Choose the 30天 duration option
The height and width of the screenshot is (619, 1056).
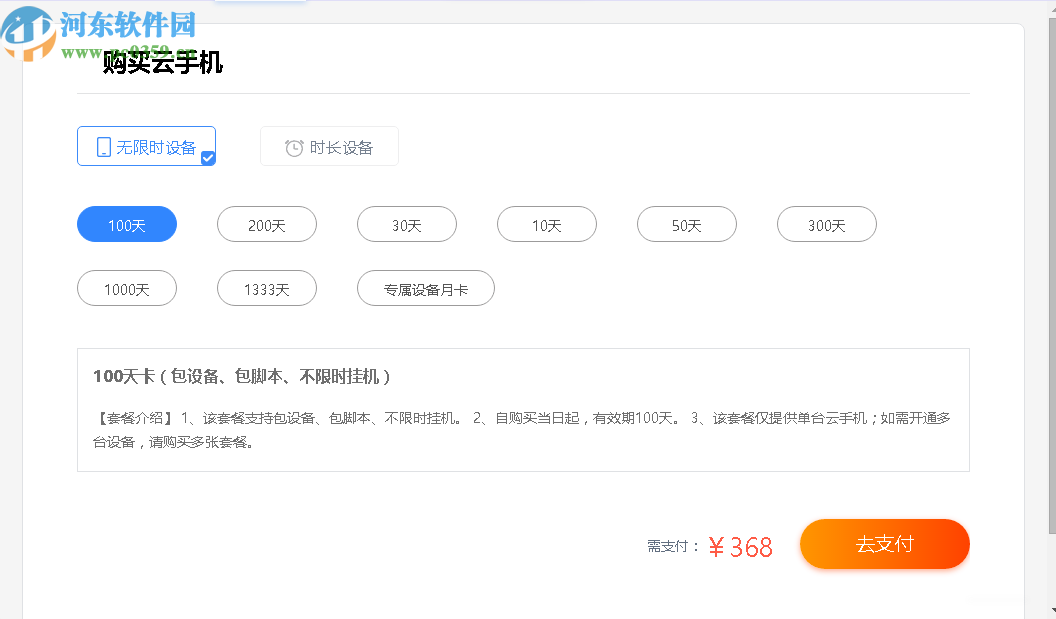(x=406, y=224)
